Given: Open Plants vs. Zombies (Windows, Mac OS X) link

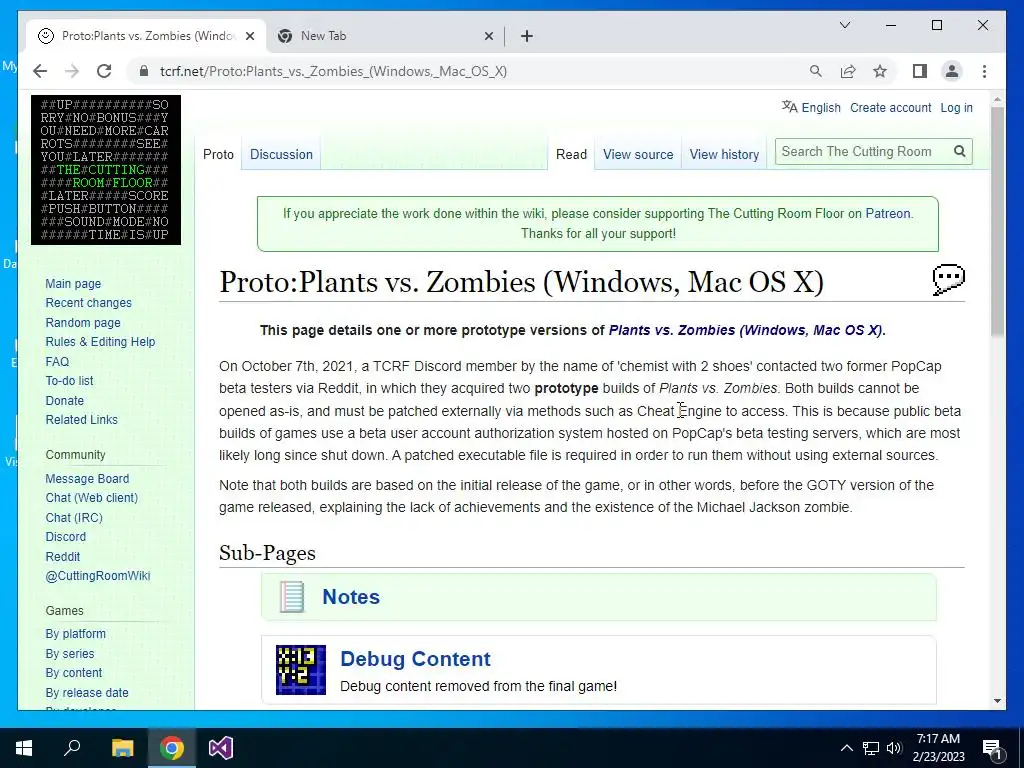Looking at the screenshot, I should (744, 330).
